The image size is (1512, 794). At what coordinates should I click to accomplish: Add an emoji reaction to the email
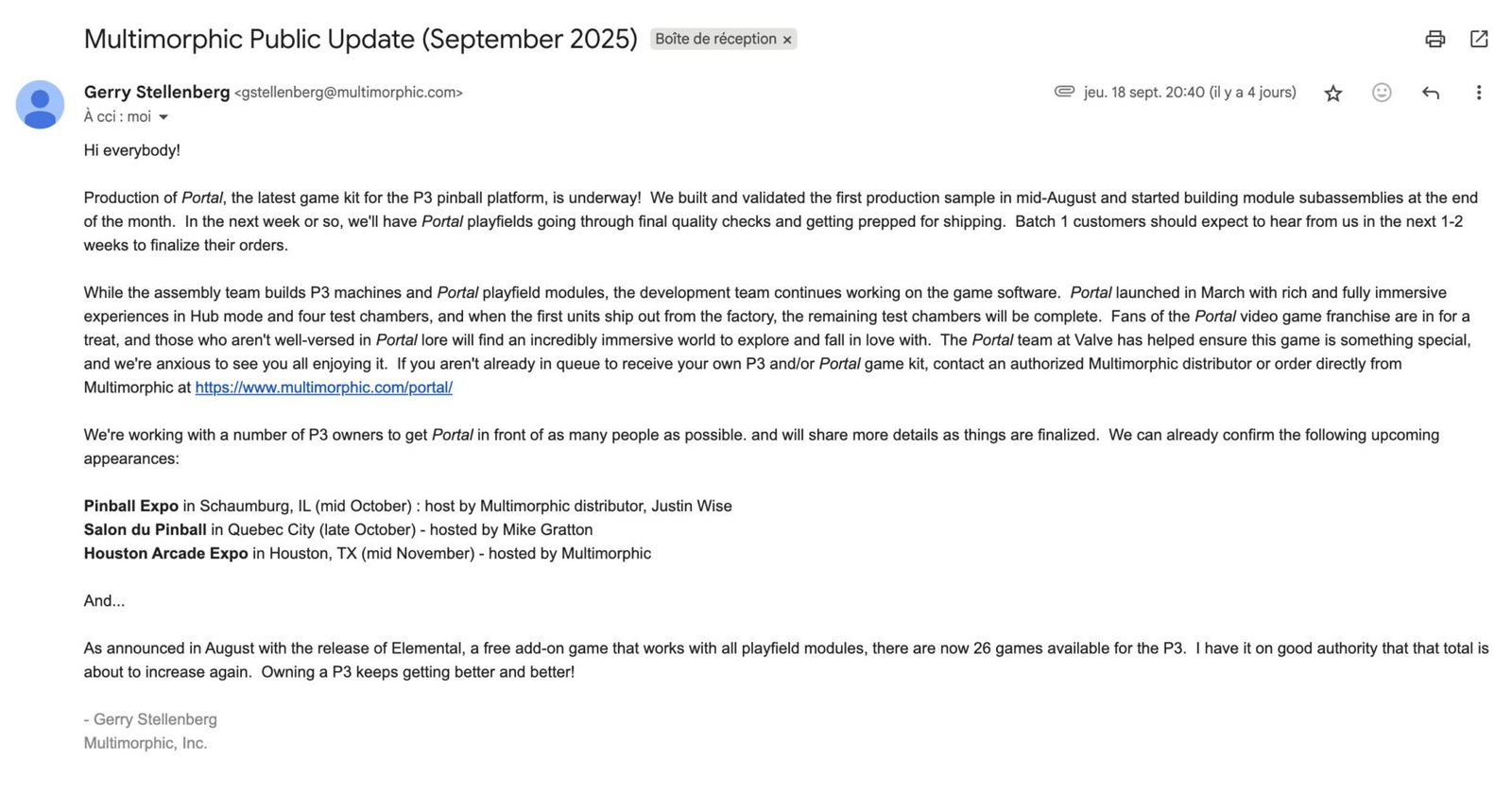click(x=1382, y=93)
